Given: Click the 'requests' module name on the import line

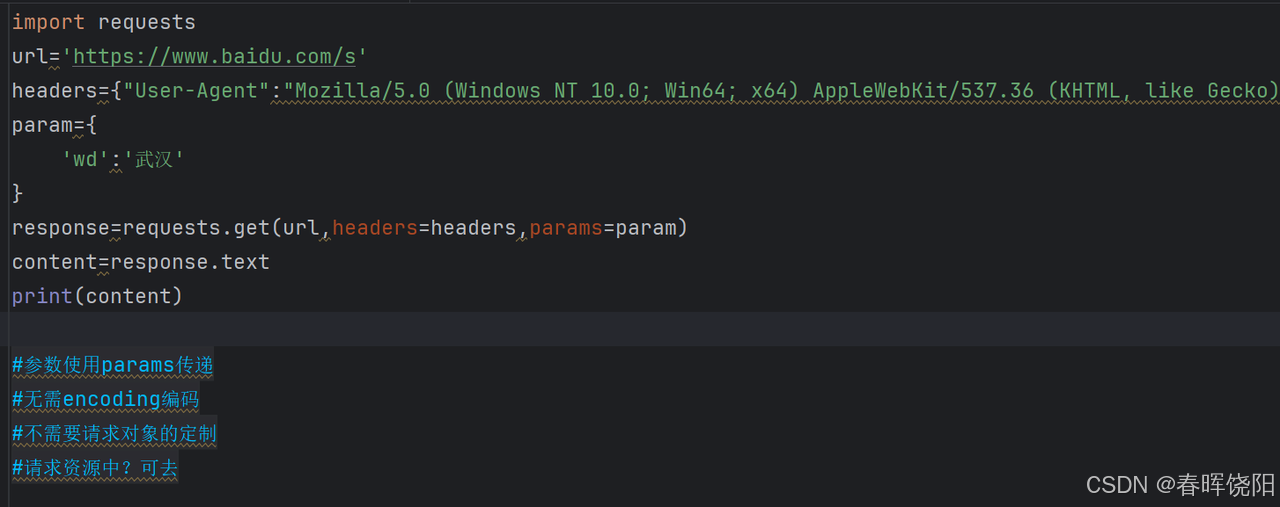Looking at the screenshot, I should tap(147, 22).
